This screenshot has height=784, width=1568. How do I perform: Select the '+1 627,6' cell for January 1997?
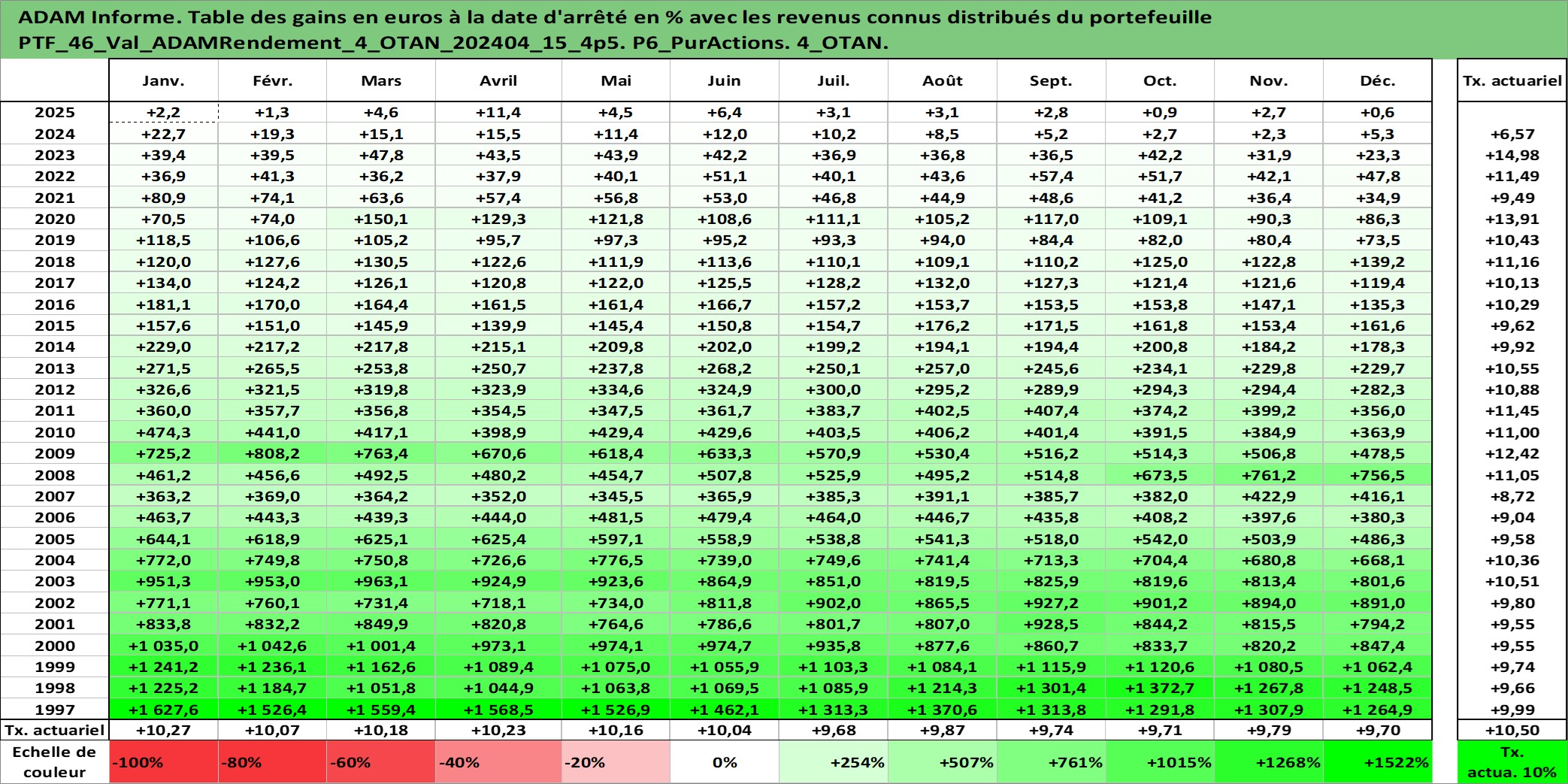pyautogui.click(x=164, y=710)
